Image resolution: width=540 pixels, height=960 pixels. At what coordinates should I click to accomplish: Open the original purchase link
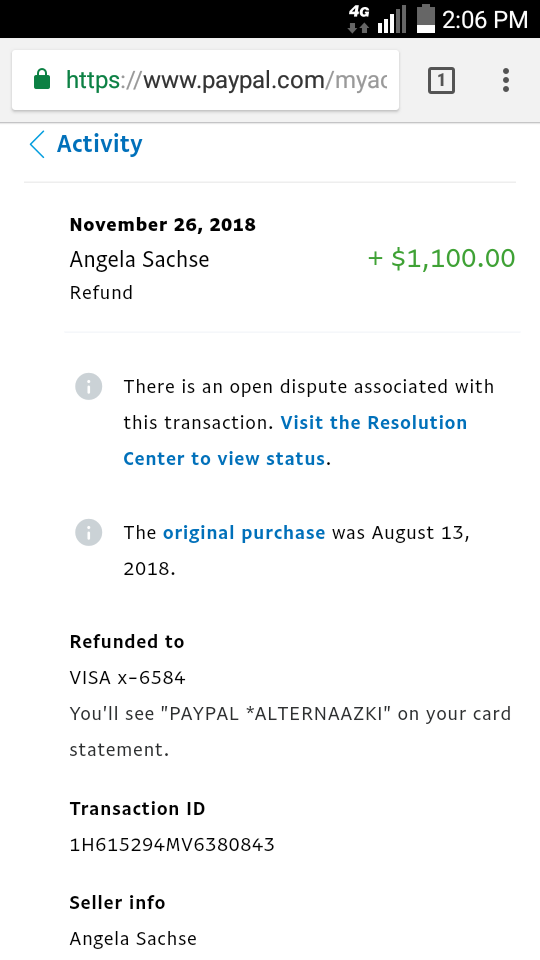pos(244,532)
